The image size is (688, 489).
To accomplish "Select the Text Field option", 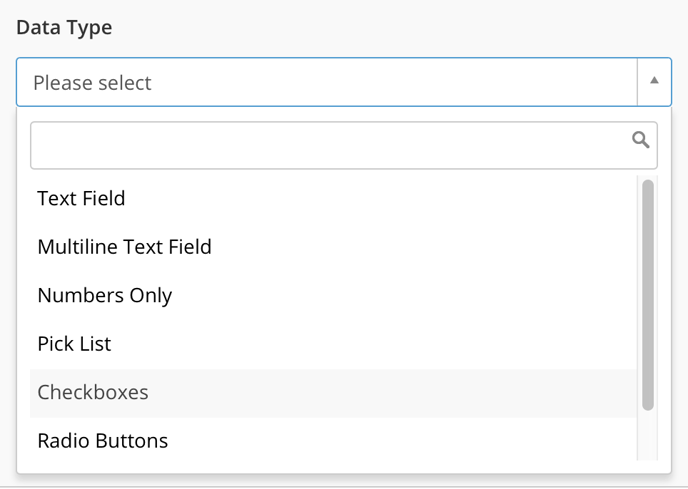I will (x=81, y=198).
